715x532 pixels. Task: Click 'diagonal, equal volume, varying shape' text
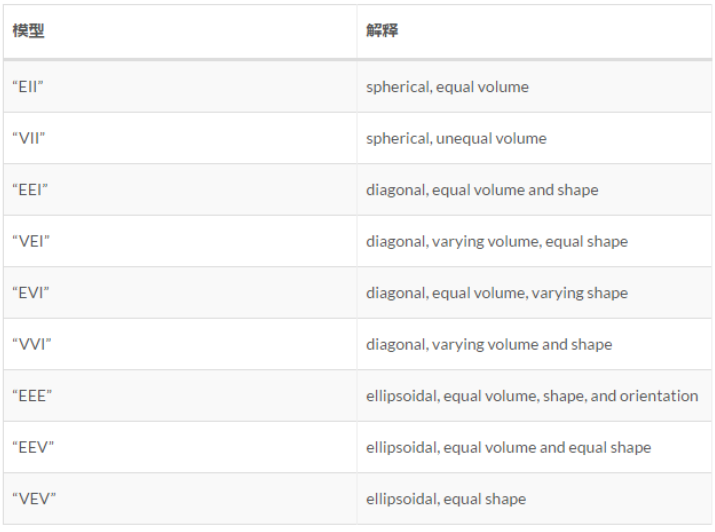coord(497,293)
